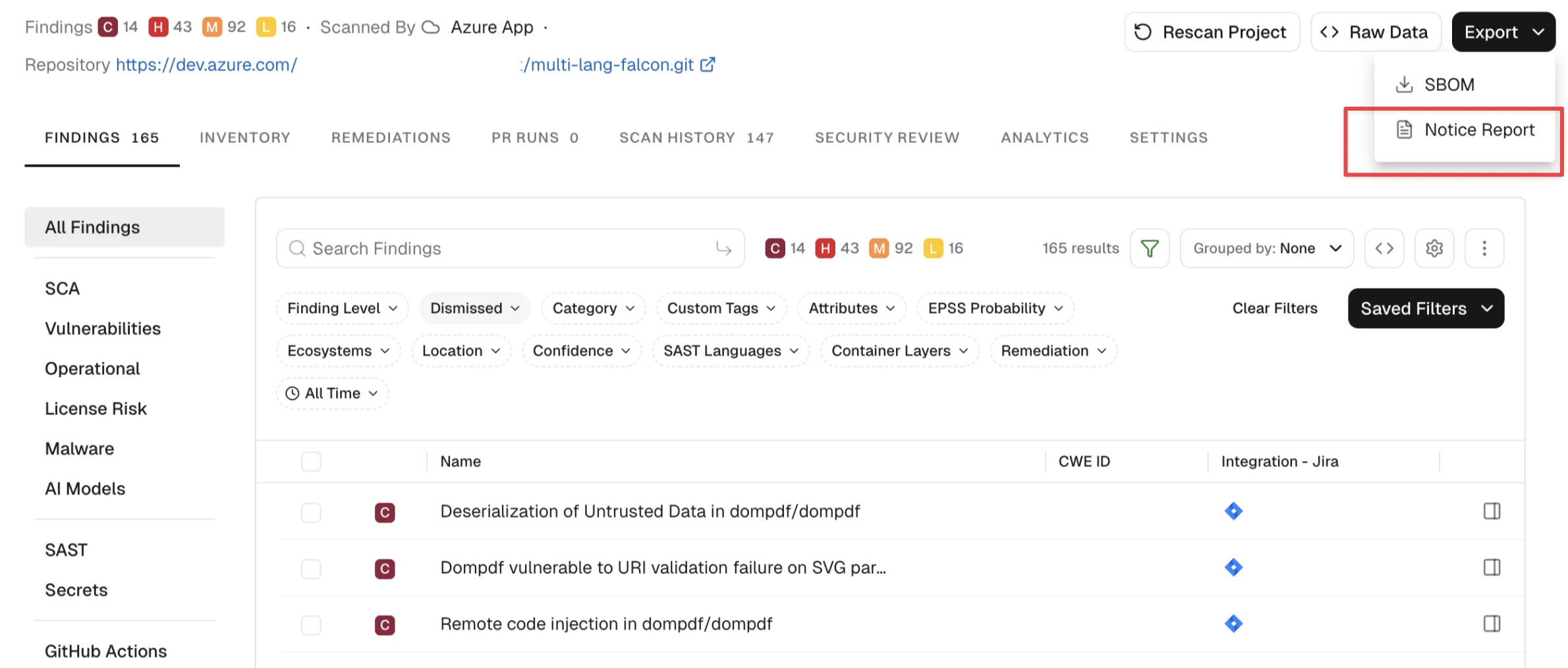Image resolution: width=1568 pixels, height=668 pixels.
Task: Click the Medium 92 badge in header
Action: click(x=224, y=27)
